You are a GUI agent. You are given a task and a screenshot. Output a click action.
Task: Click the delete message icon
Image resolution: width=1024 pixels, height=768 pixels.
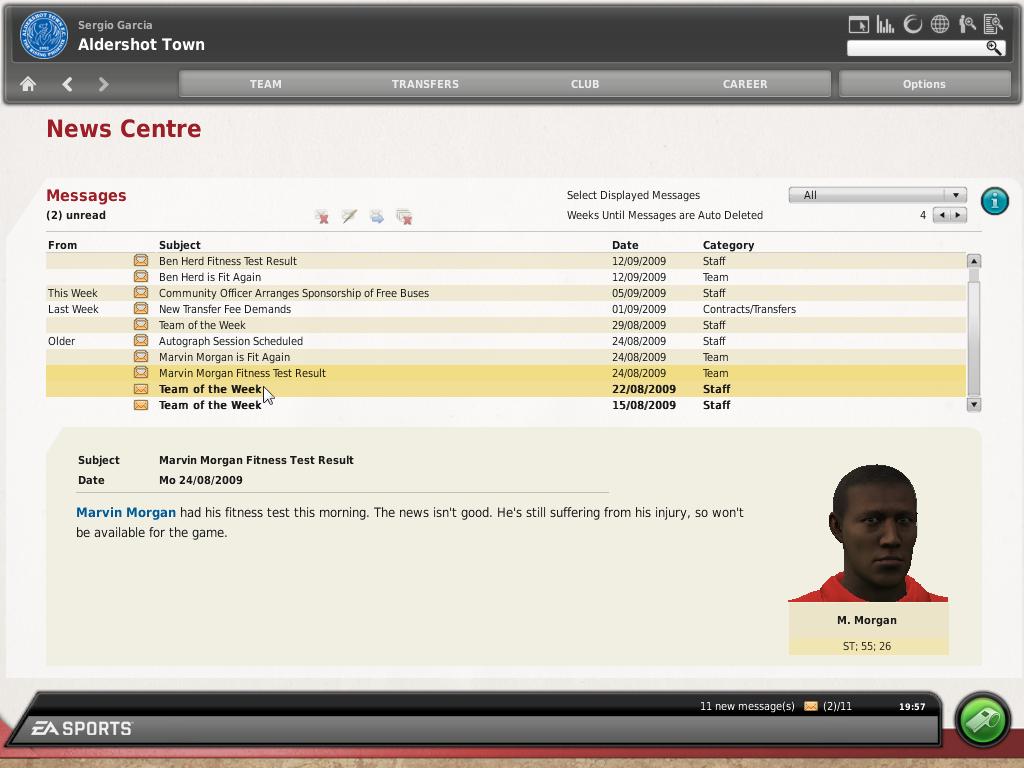[322, 217]
